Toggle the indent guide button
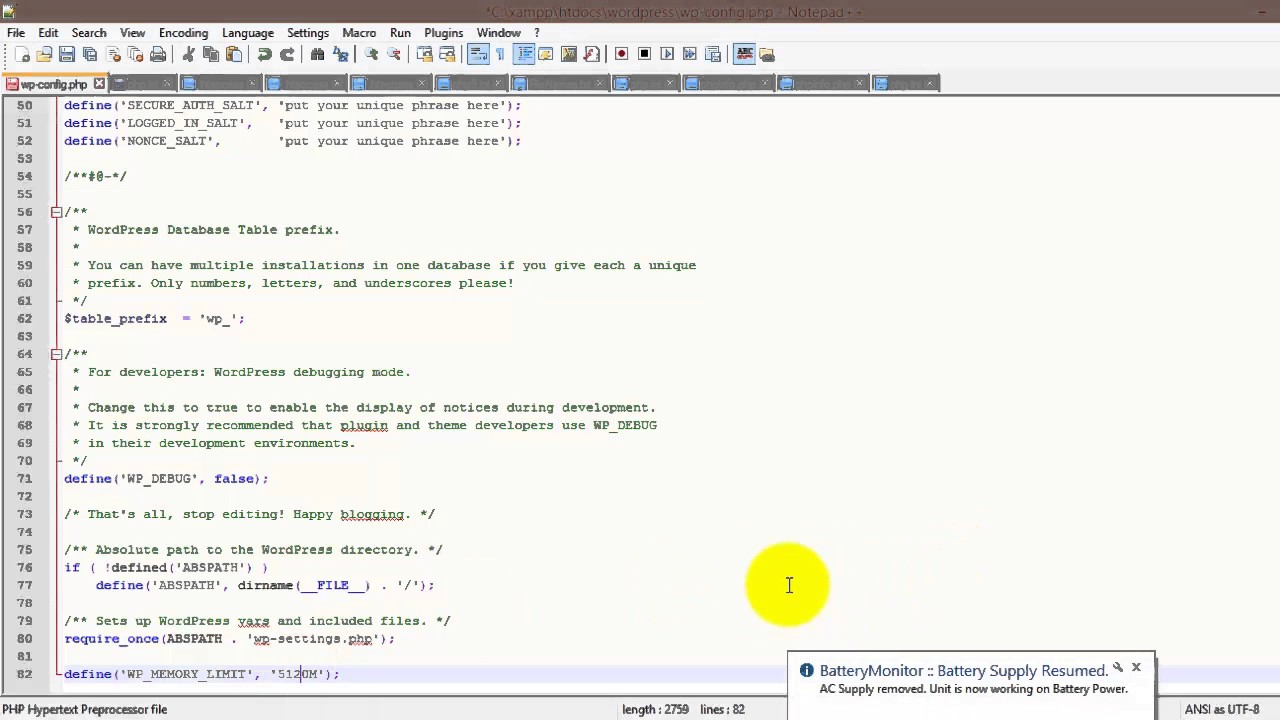The image size is (1280, 720). point(523,54)
